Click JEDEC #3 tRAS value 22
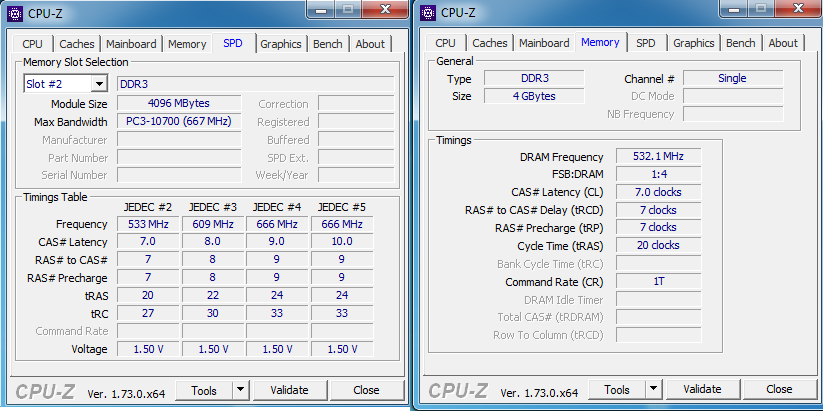The height and width of the screenshot is (412, 823). [213, 295]
